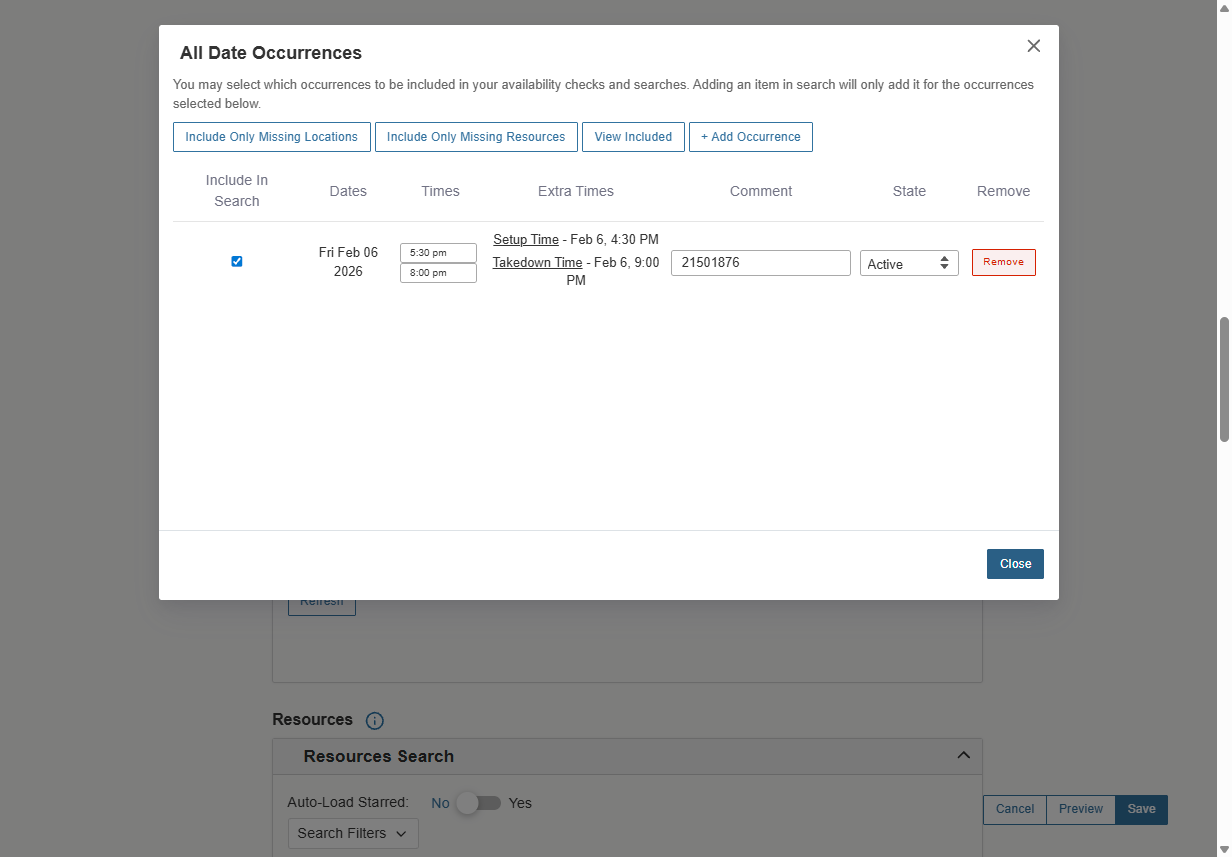Uncheck Include In Search for Fri Feb 06

pyautogui.click(x=237, y=261)
